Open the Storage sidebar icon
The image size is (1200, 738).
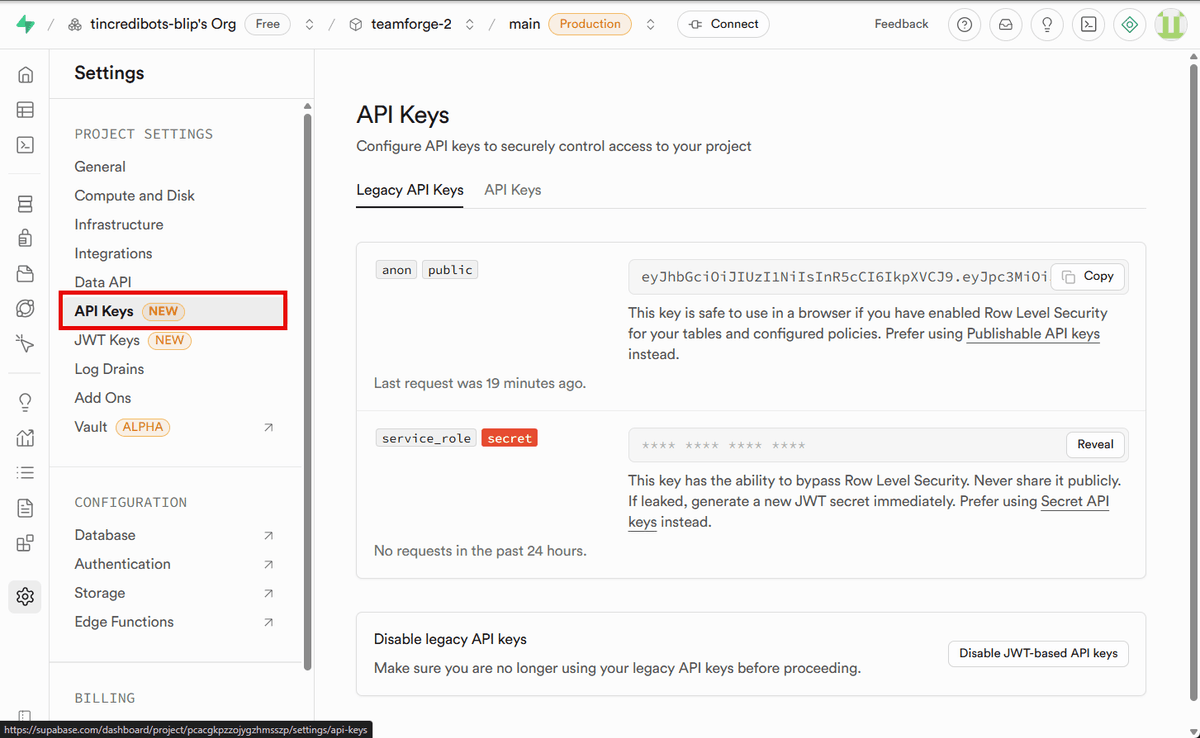point(25,273)
